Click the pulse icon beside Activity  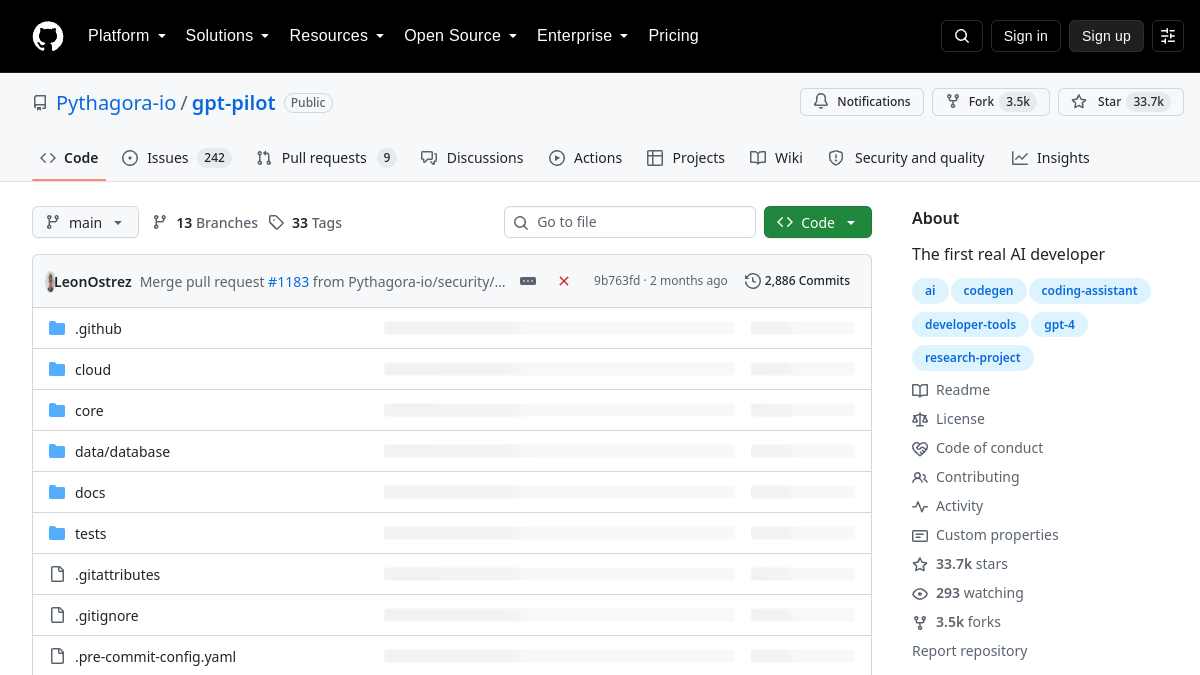(x=920, y=506)
